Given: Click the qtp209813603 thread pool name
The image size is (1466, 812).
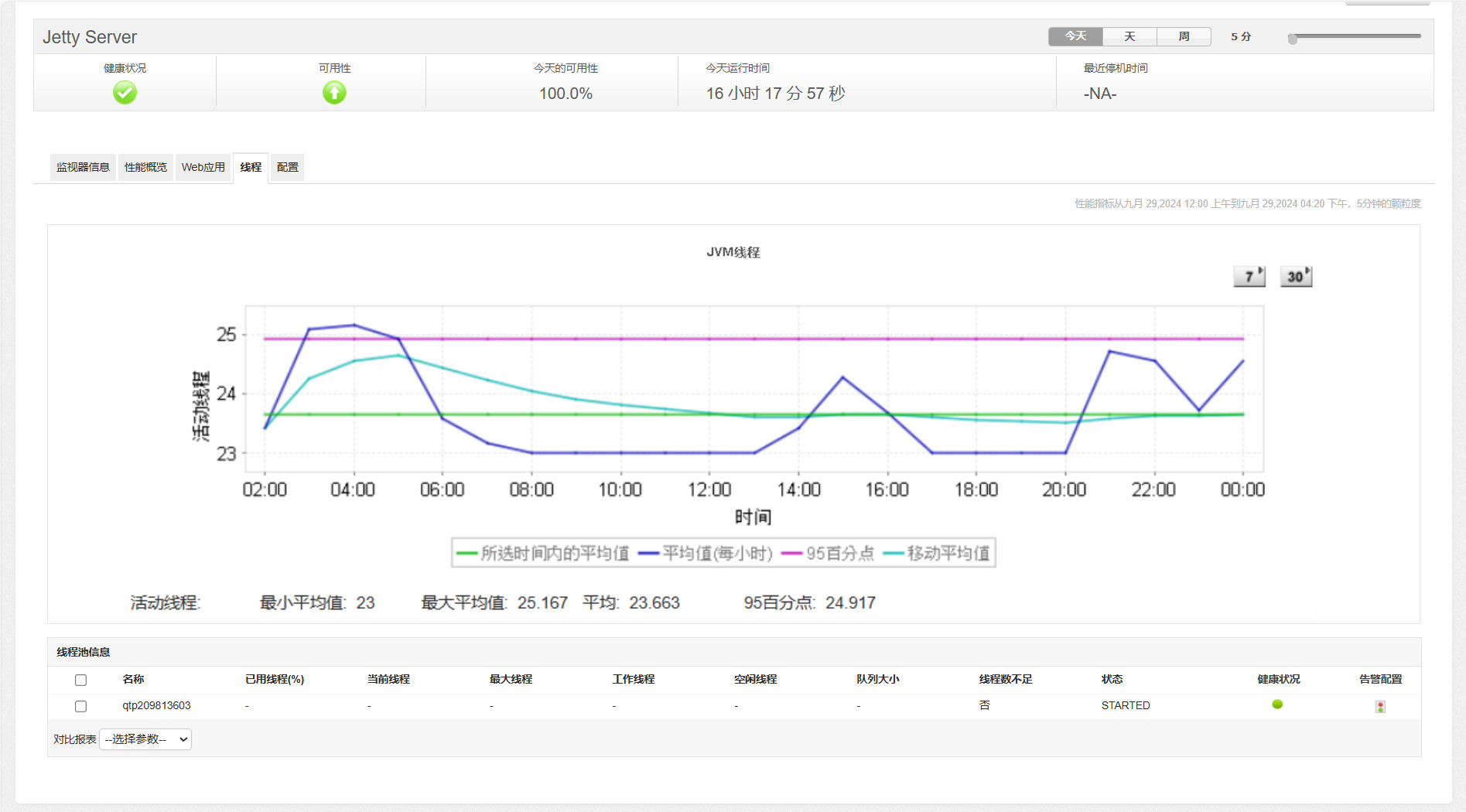Looking at the screenshot, I should 156,705.
